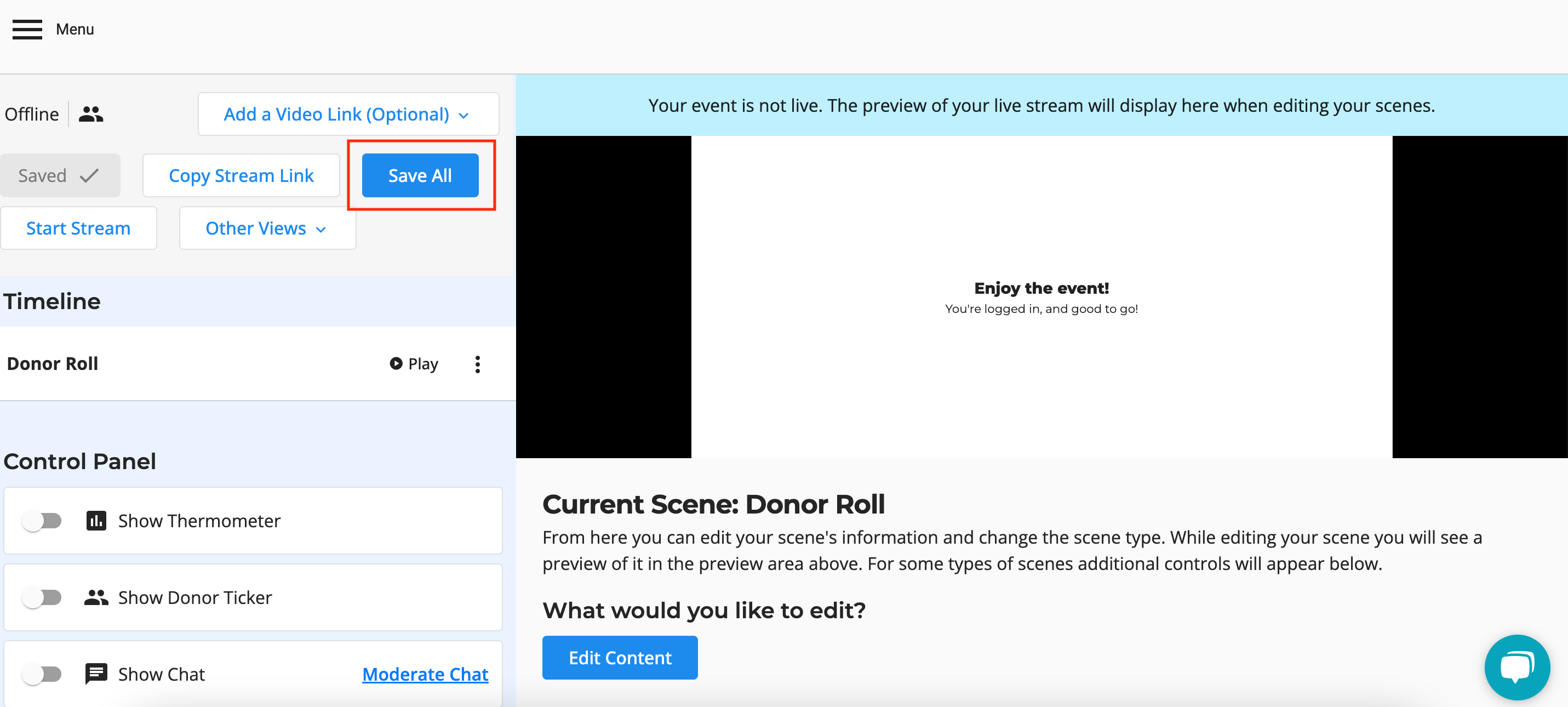Select the Donor Roll timeline scene
Image resolution: width=1568 pixels, height=707 pixels.
[x=53, y=363]
